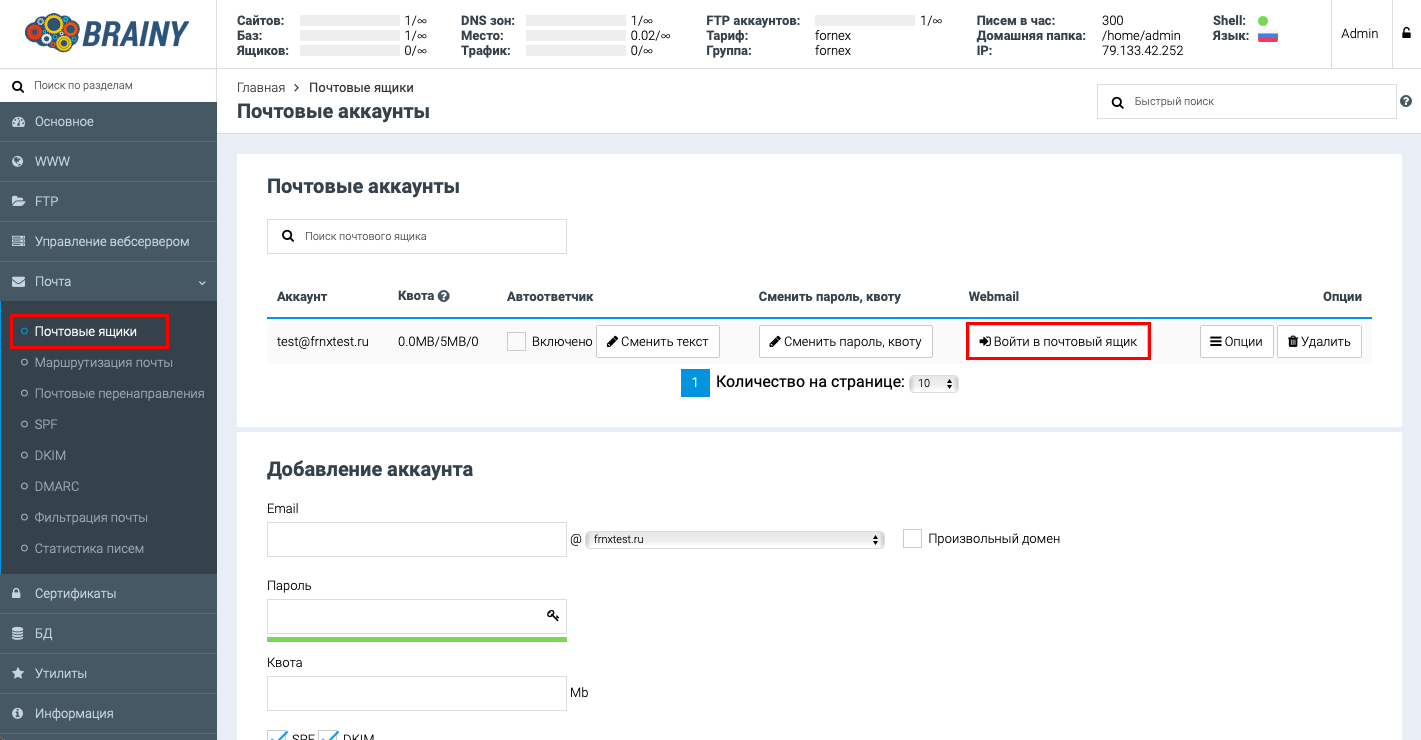Select DMARC submenu item
The height and width of the screenshot is (740, 1421).
(57, 486)
